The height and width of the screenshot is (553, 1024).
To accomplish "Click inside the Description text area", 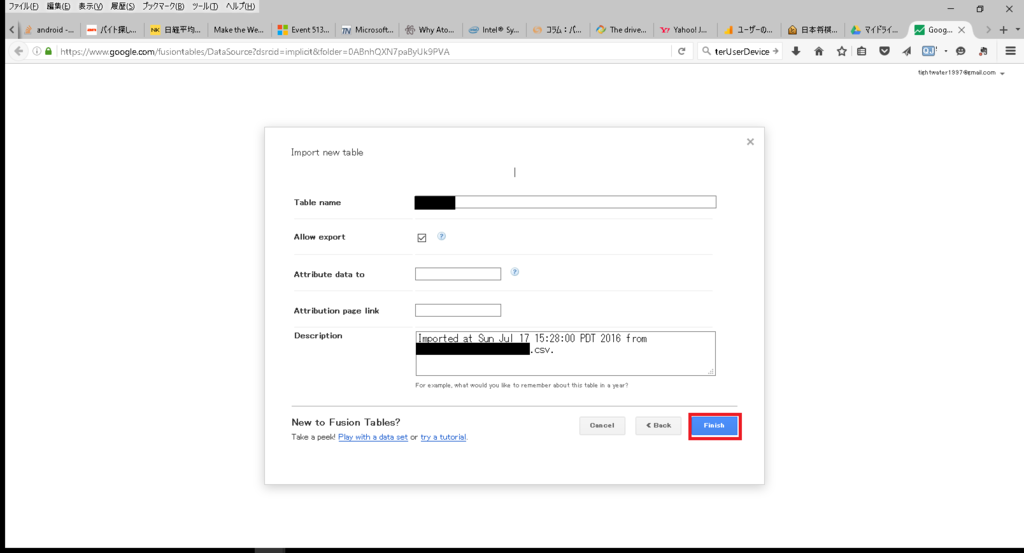I will [x=566, y=353].
